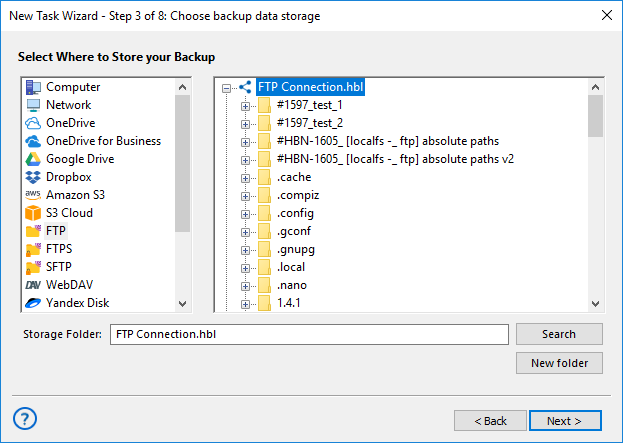Open help via question mark icon
The width and height of the screenshot is (623, 443).
(26, 419)
